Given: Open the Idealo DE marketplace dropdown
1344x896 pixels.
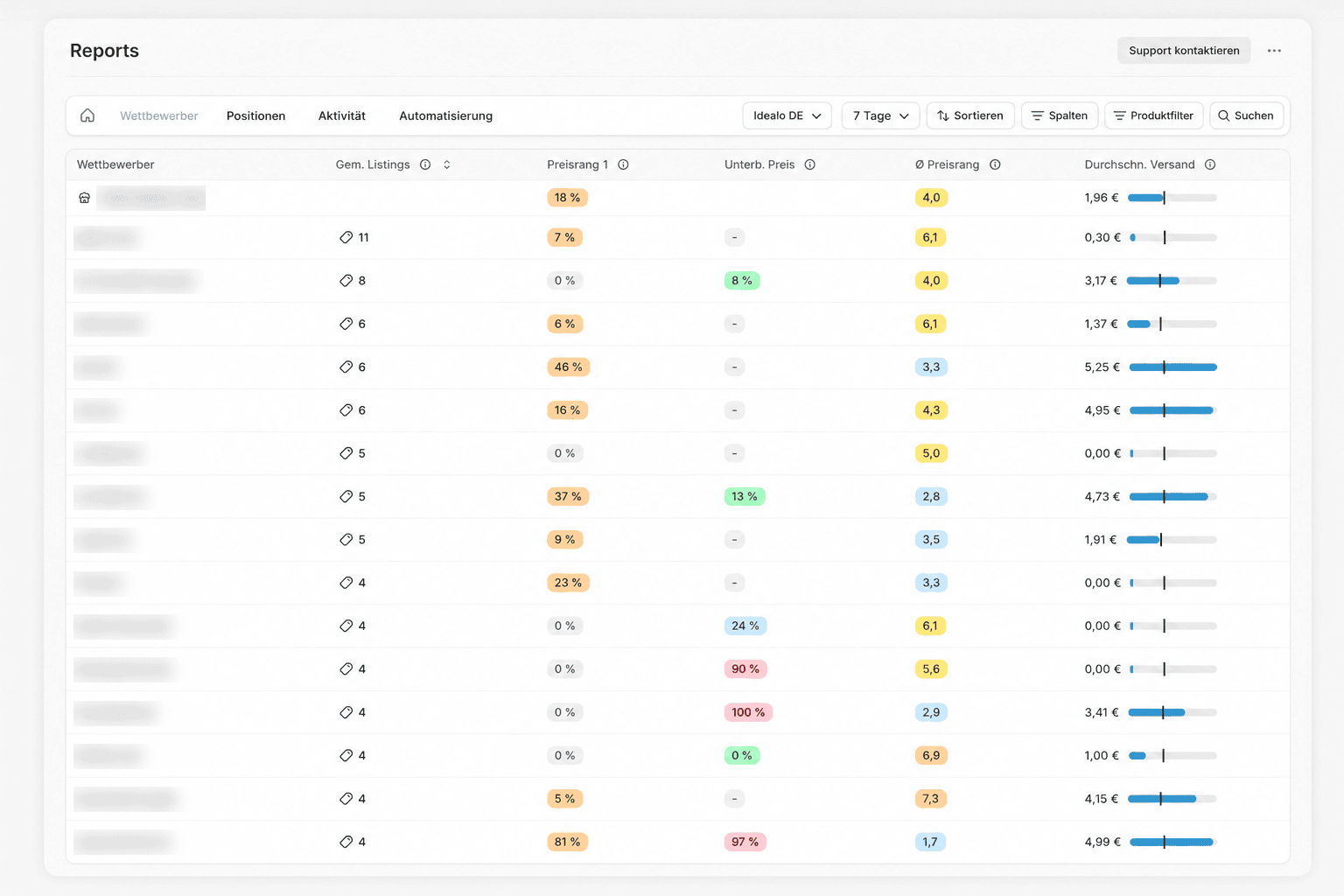Looking at the screenshot, I should pyautogui.click(x=787, y=115).
